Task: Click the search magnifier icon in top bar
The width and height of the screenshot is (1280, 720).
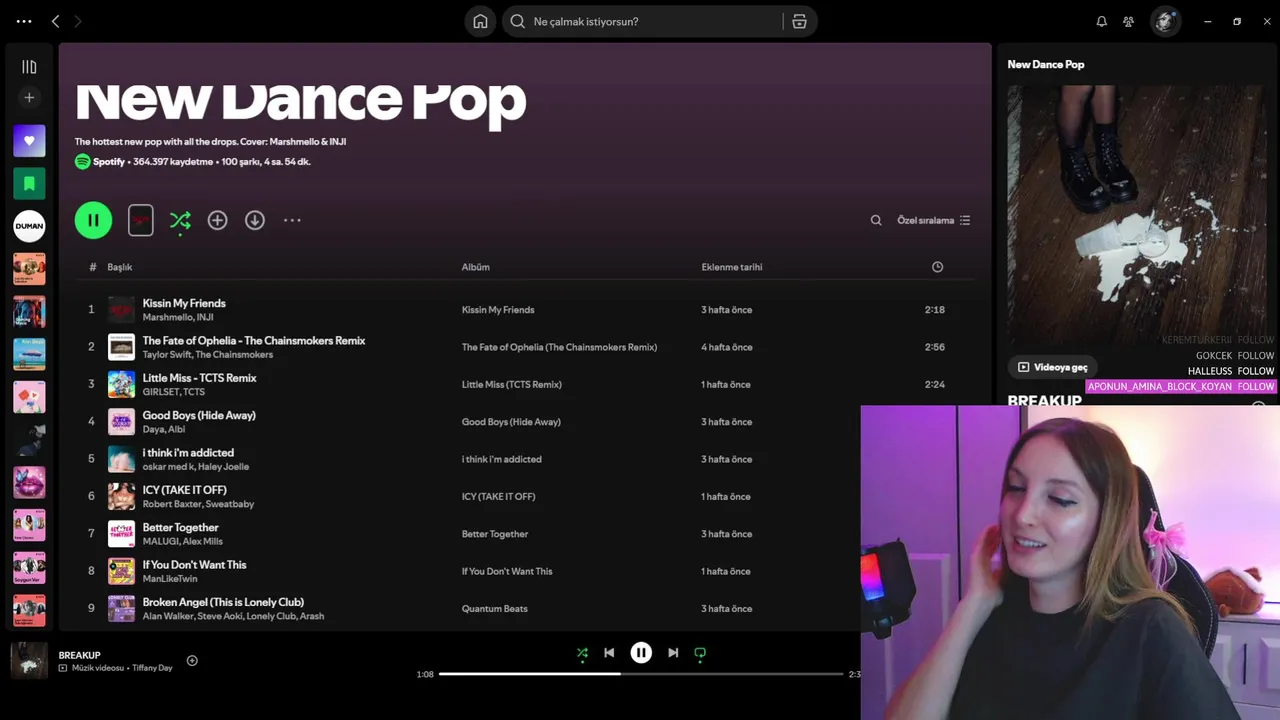Action: (x=518, y=21)
